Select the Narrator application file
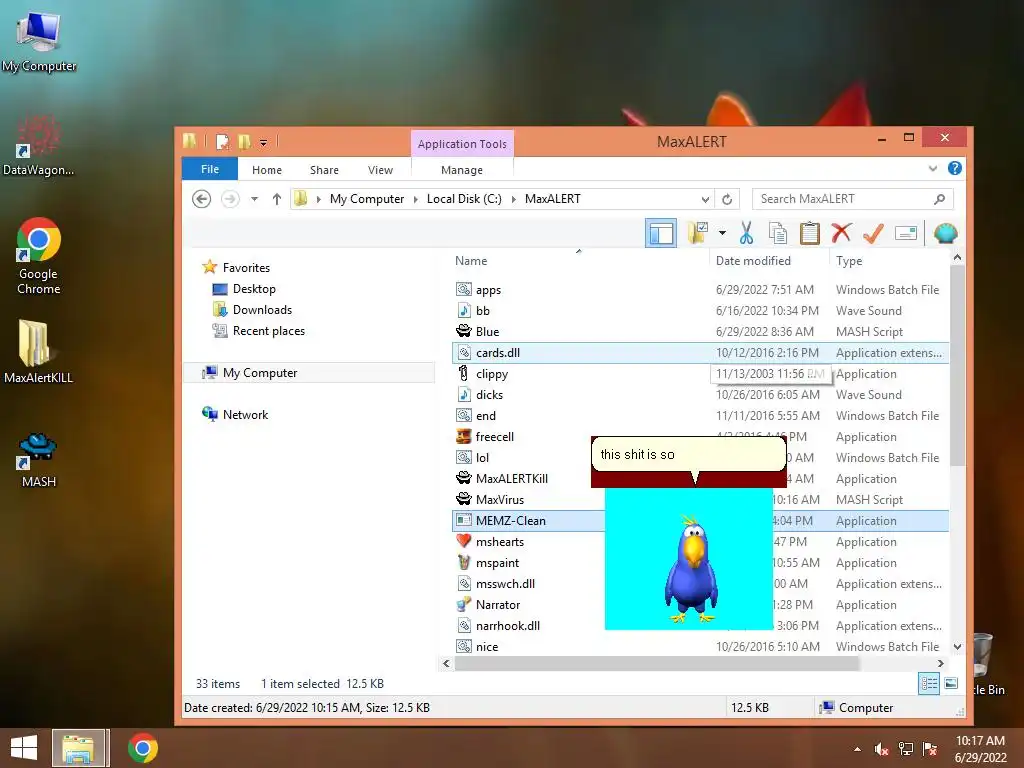 coord(498,605)
